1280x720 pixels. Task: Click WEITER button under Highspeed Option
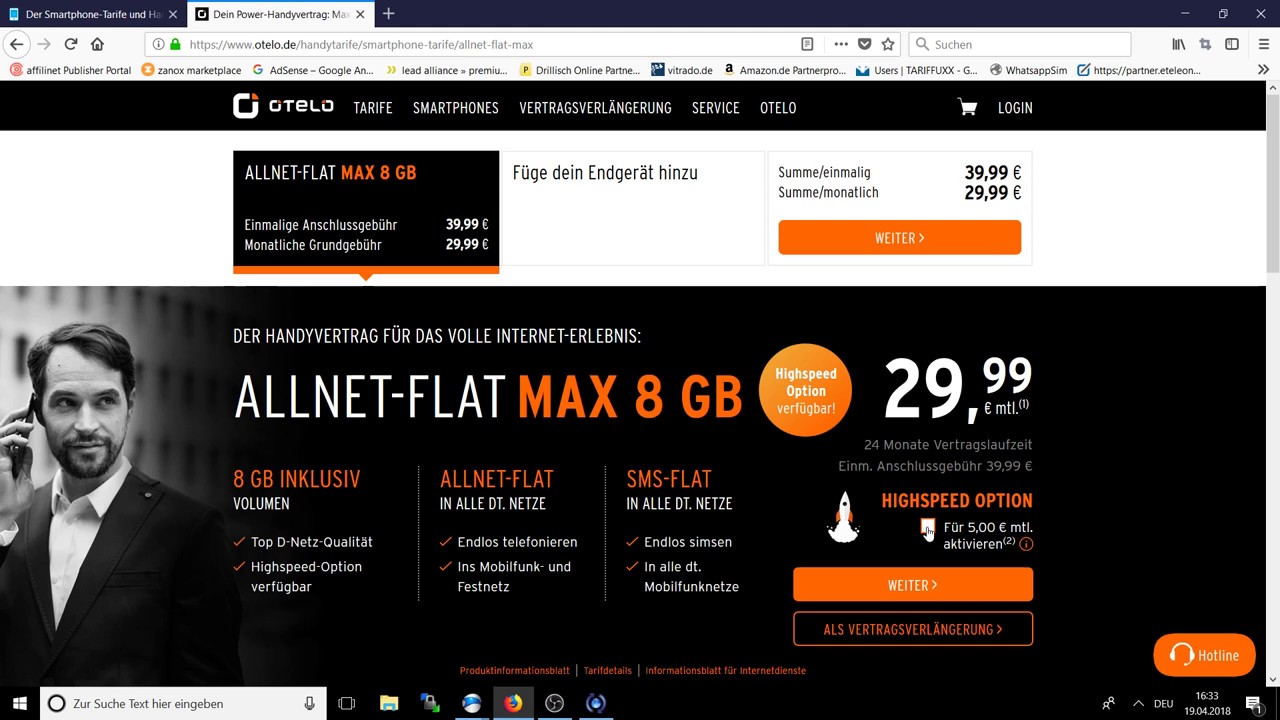point(913,585)
